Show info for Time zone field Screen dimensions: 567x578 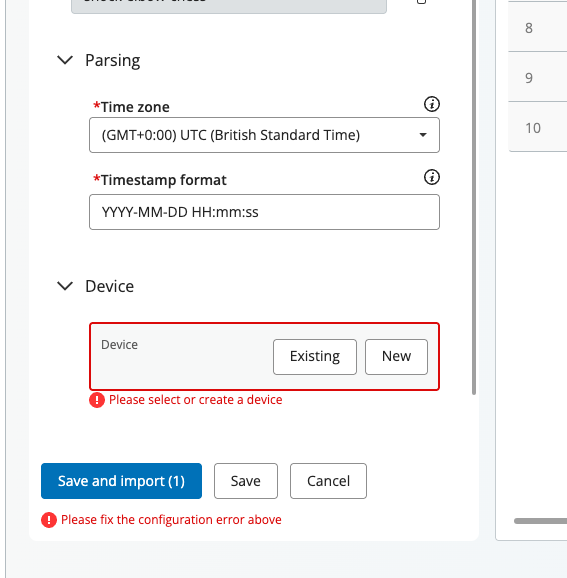coord(432,104)
